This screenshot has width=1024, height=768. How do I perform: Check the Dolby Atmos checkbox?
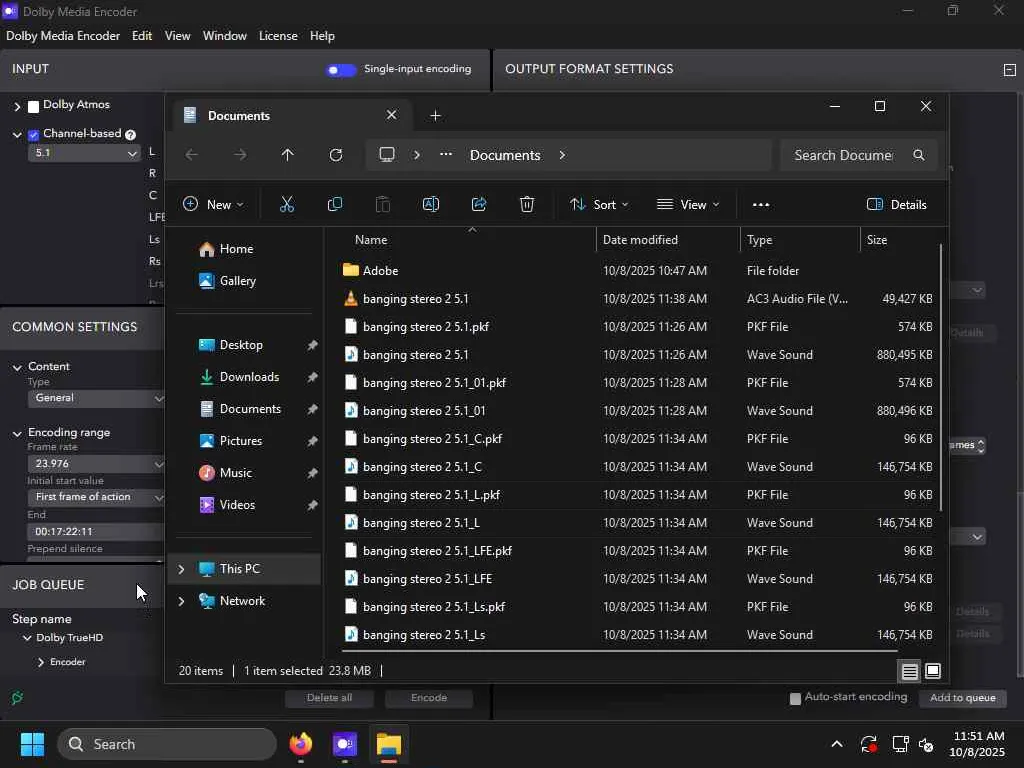click(x=33, y=106)
